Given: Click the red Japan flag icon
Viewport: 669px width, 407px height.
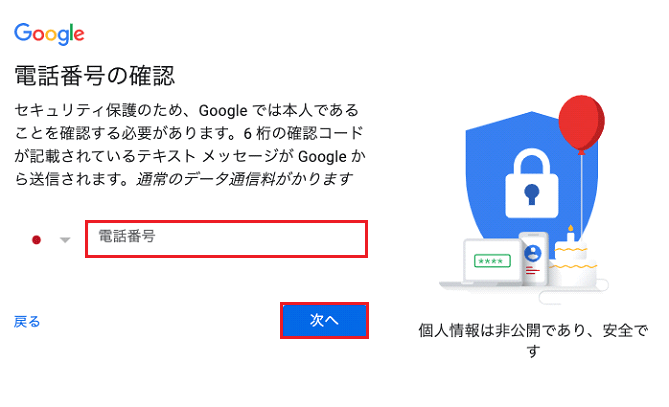Looking at the screenshot, I should [37, 240].
